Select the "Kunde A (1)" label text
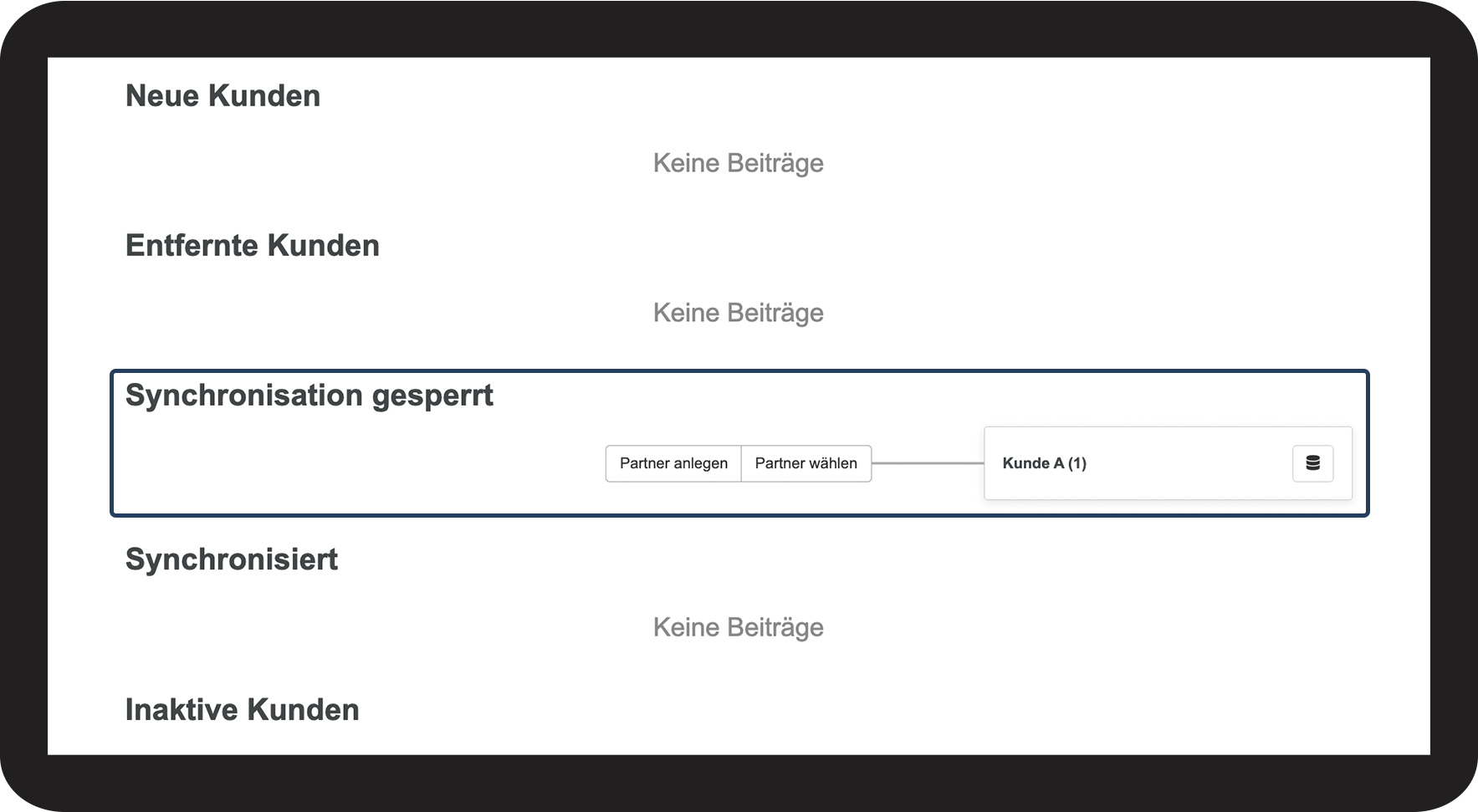 [1044, 463]
